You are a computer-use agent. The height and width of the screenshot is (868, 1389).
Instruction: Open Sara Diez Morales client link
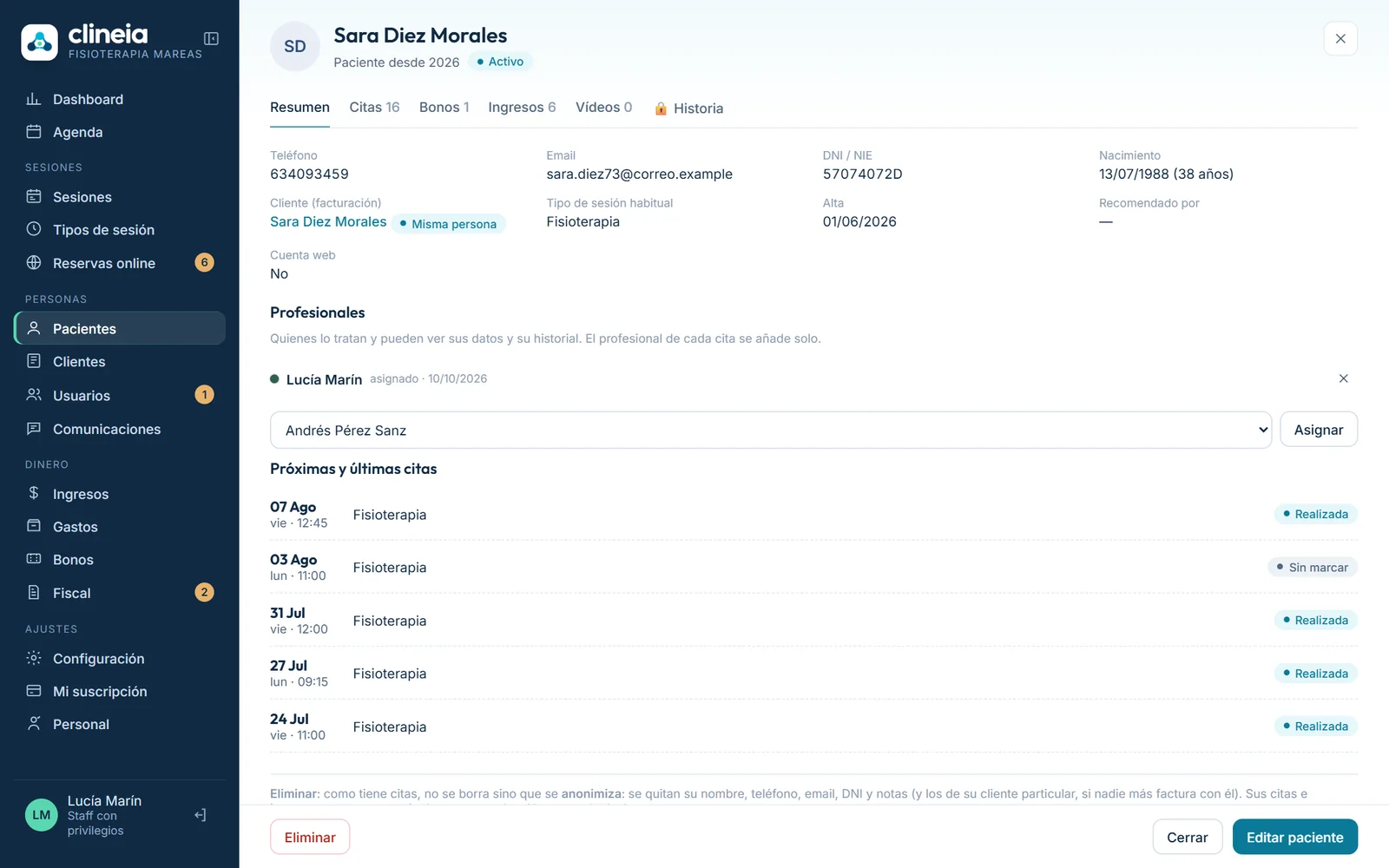coord(328,222)
